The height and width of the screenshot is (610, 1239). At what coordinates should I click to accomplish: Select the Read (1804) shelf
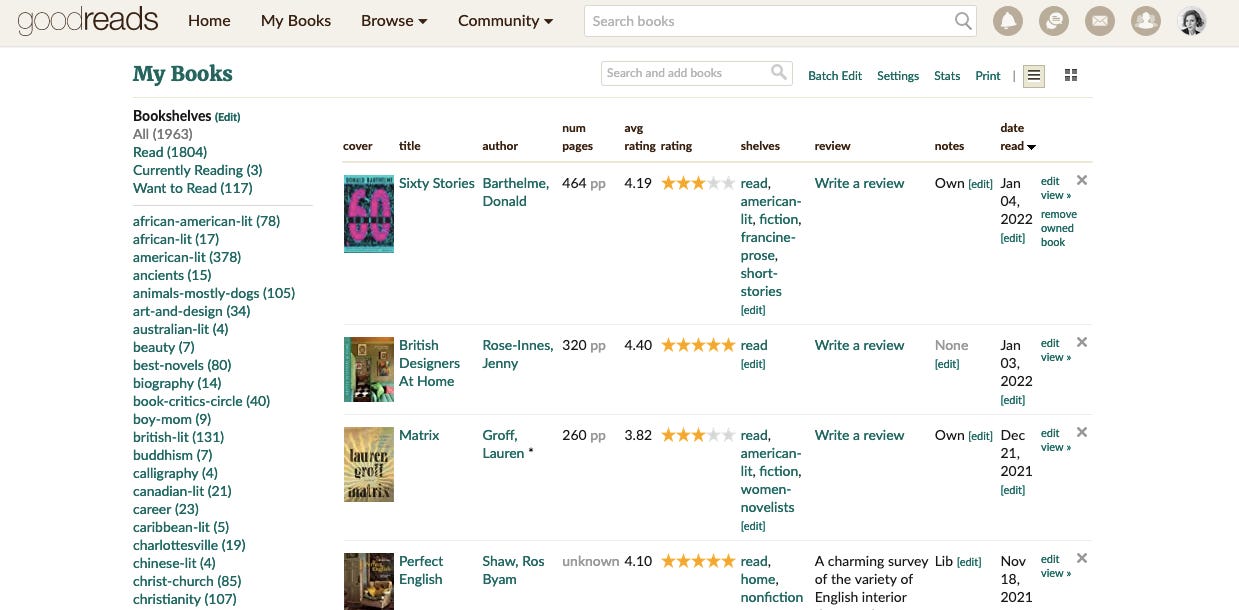click(x=170, y=152)
